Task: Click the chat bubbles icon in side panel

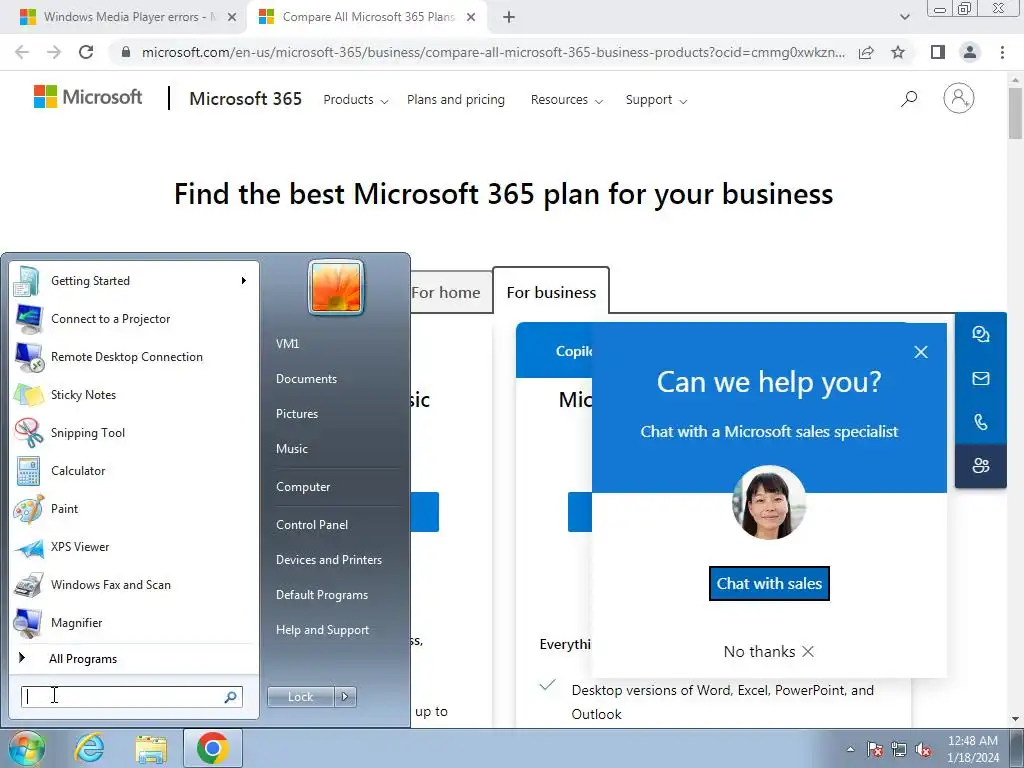Action: pyautogui.click(x=980, y=334)
